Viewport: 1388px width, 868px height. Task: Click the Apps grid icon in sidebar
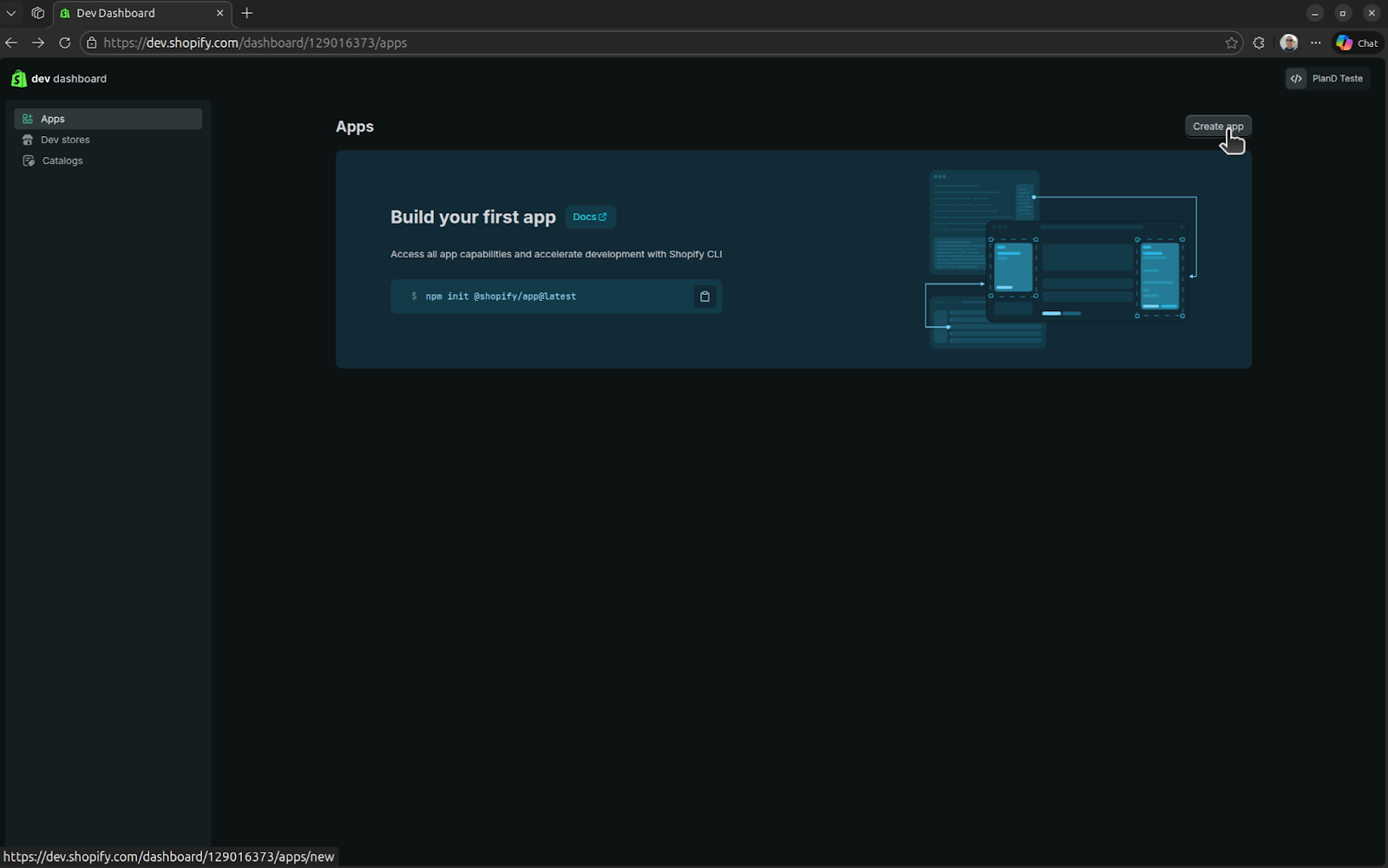click(28, 119)
